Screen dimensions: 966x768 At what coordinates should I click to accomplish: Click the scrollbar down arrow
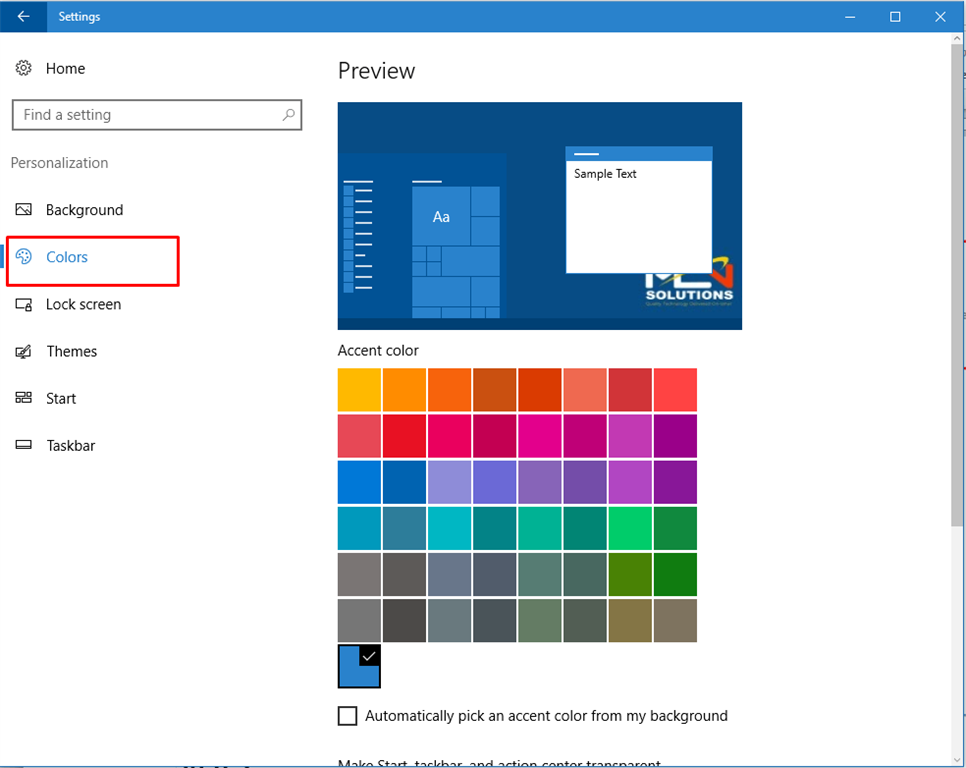tap(957, 759)
